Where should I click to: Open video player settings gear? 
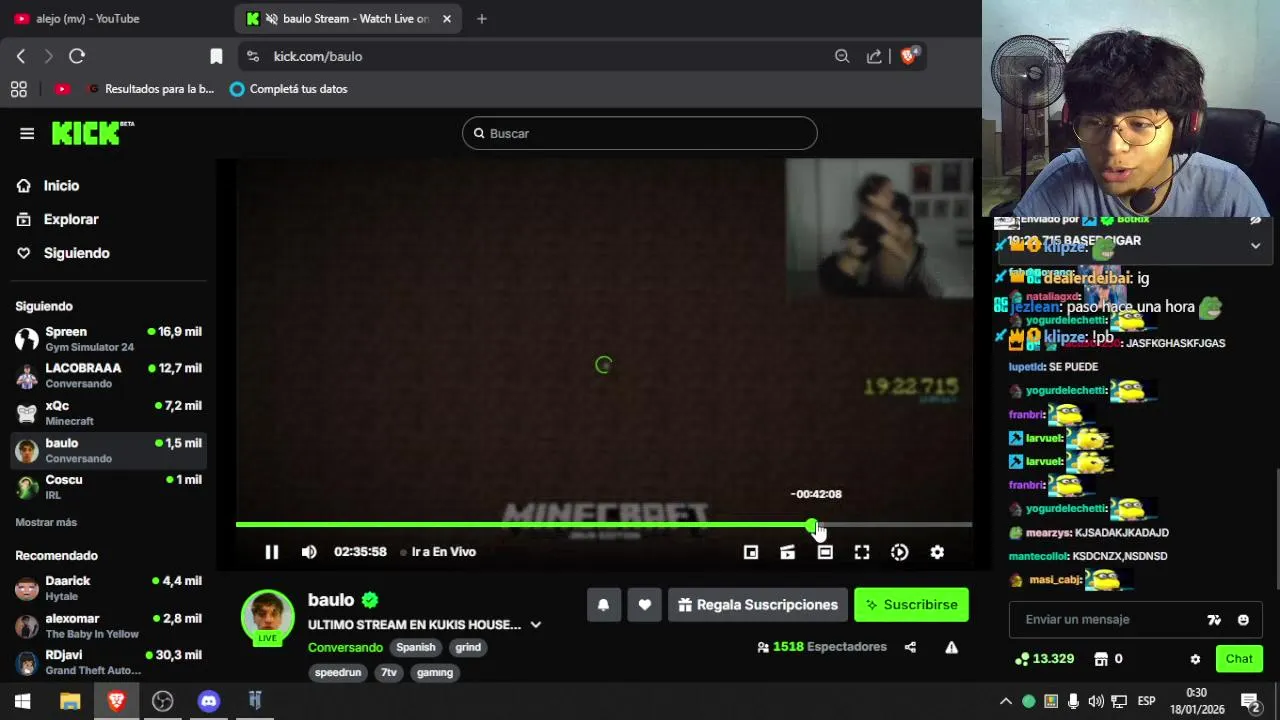tap(937, 552)
